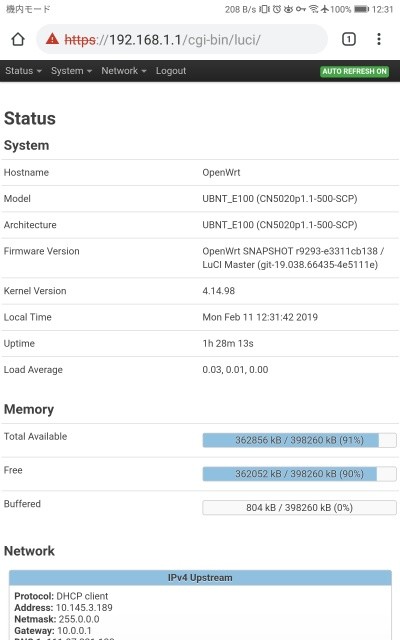400x640 pixels.
Task: Tap the alarm clock icon in status bar
Action: click(277, 9)
